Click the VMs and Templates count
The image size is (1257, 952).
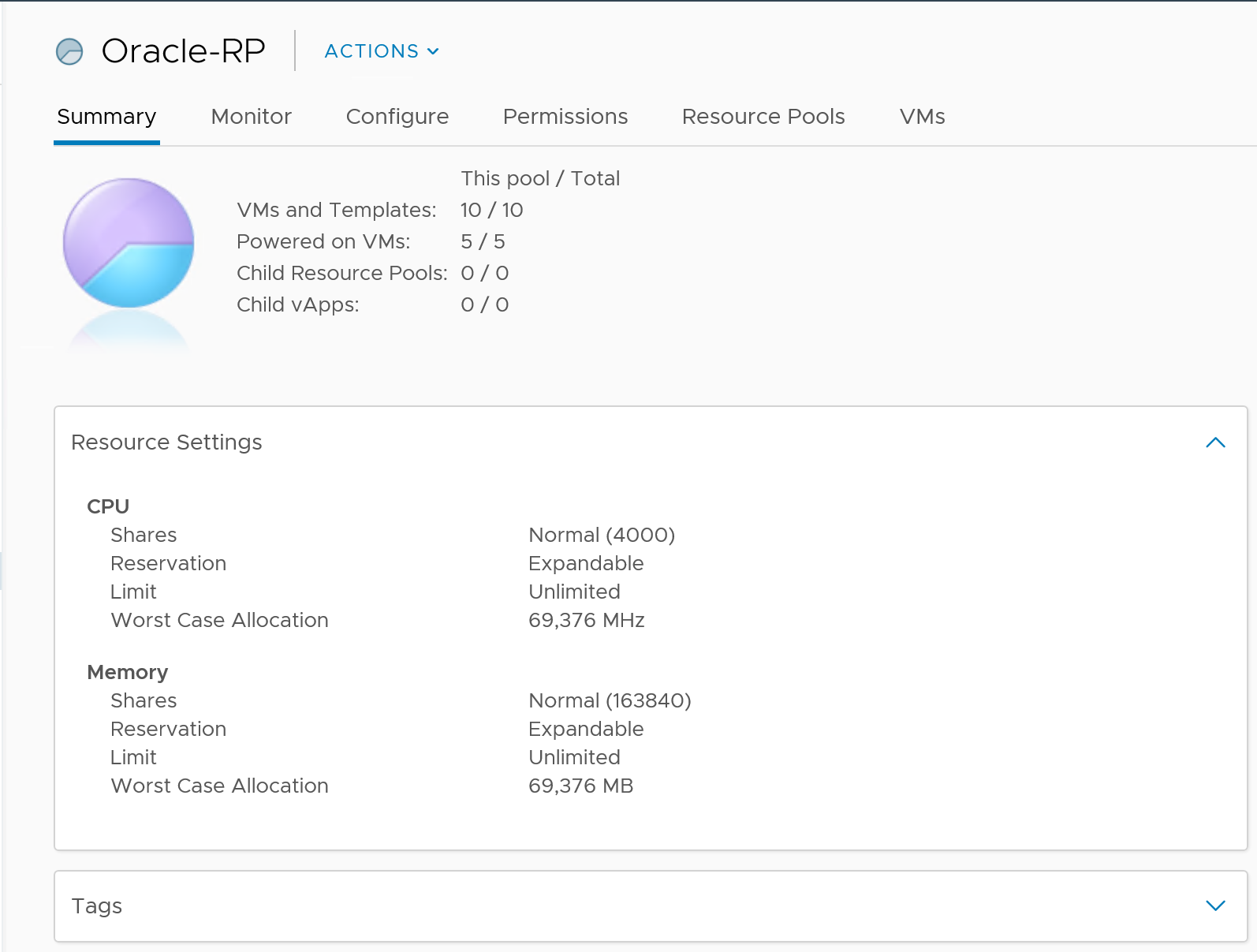491,210
